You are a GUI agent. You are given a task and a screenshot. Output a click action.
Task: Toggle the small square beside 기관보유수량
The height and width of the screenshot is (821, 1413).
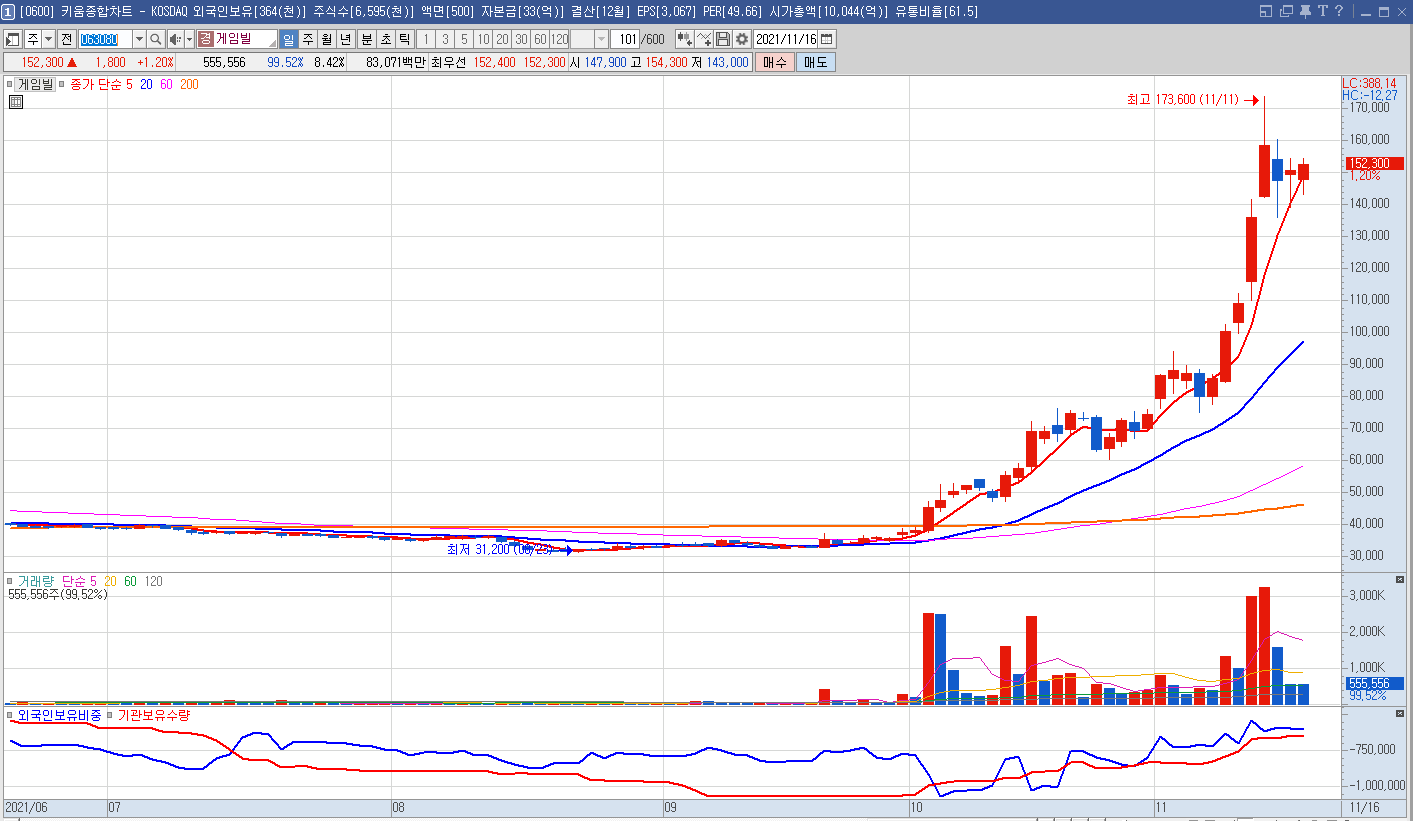[111, 716]
